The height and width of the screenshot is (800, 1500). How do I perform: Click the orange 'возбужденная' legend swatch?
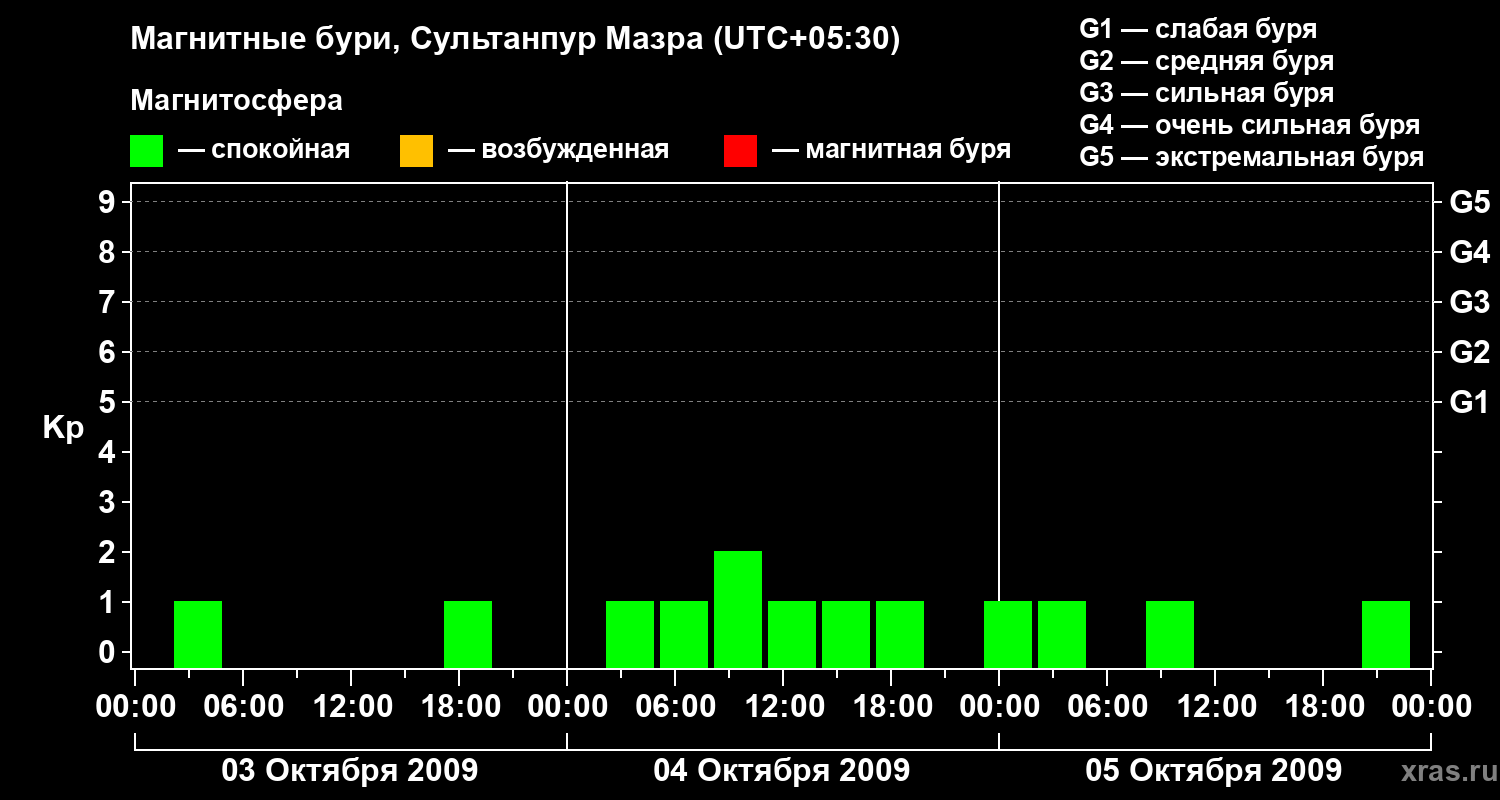[x=416, y=151]
